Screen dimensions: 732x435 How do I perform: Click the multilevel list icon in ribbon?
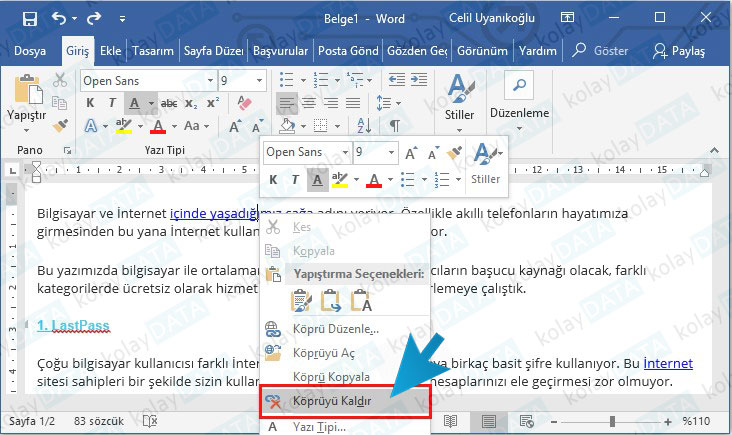355,80
